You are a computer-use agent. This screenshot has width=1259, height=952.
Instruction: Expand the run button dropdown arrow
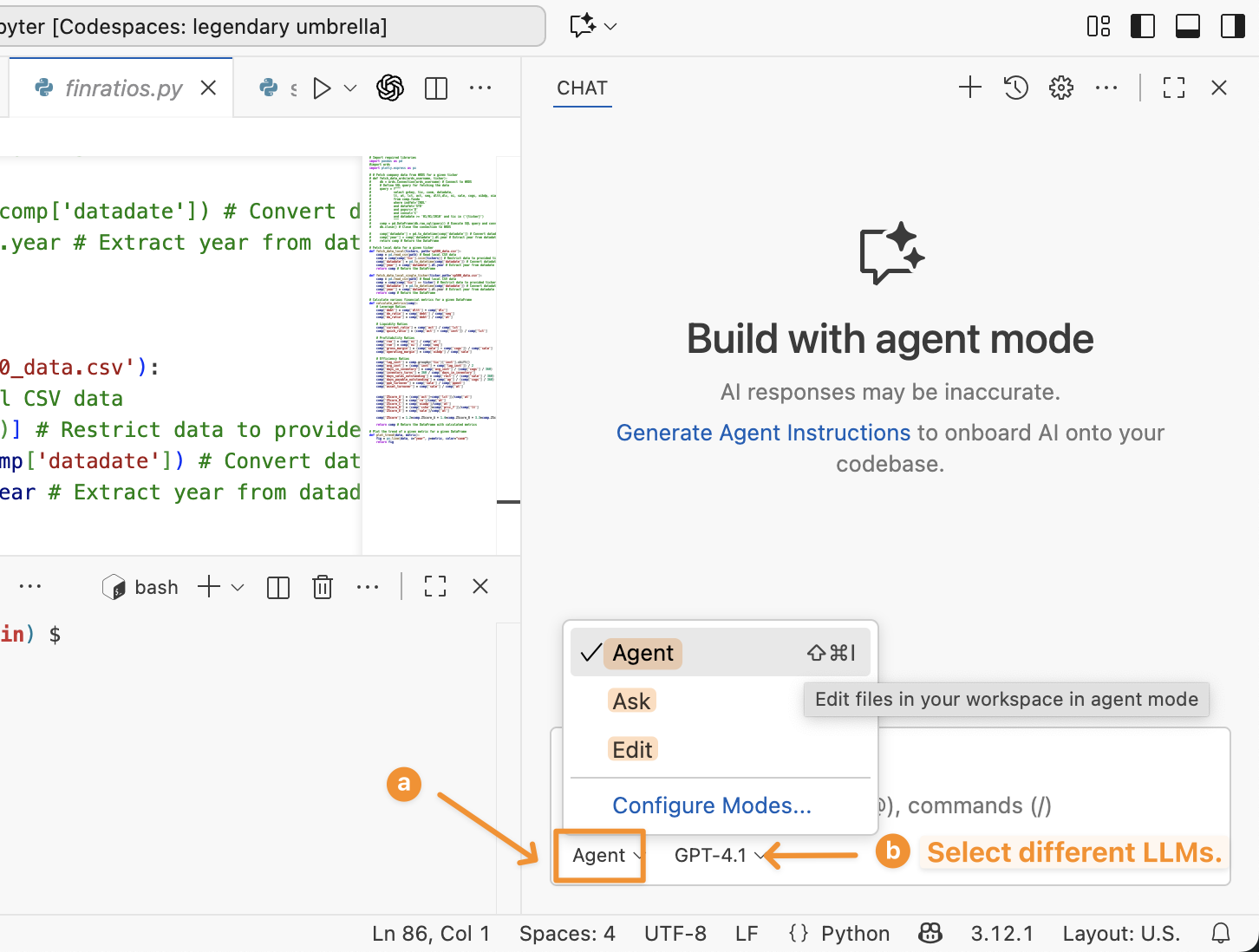coord(350,88)
